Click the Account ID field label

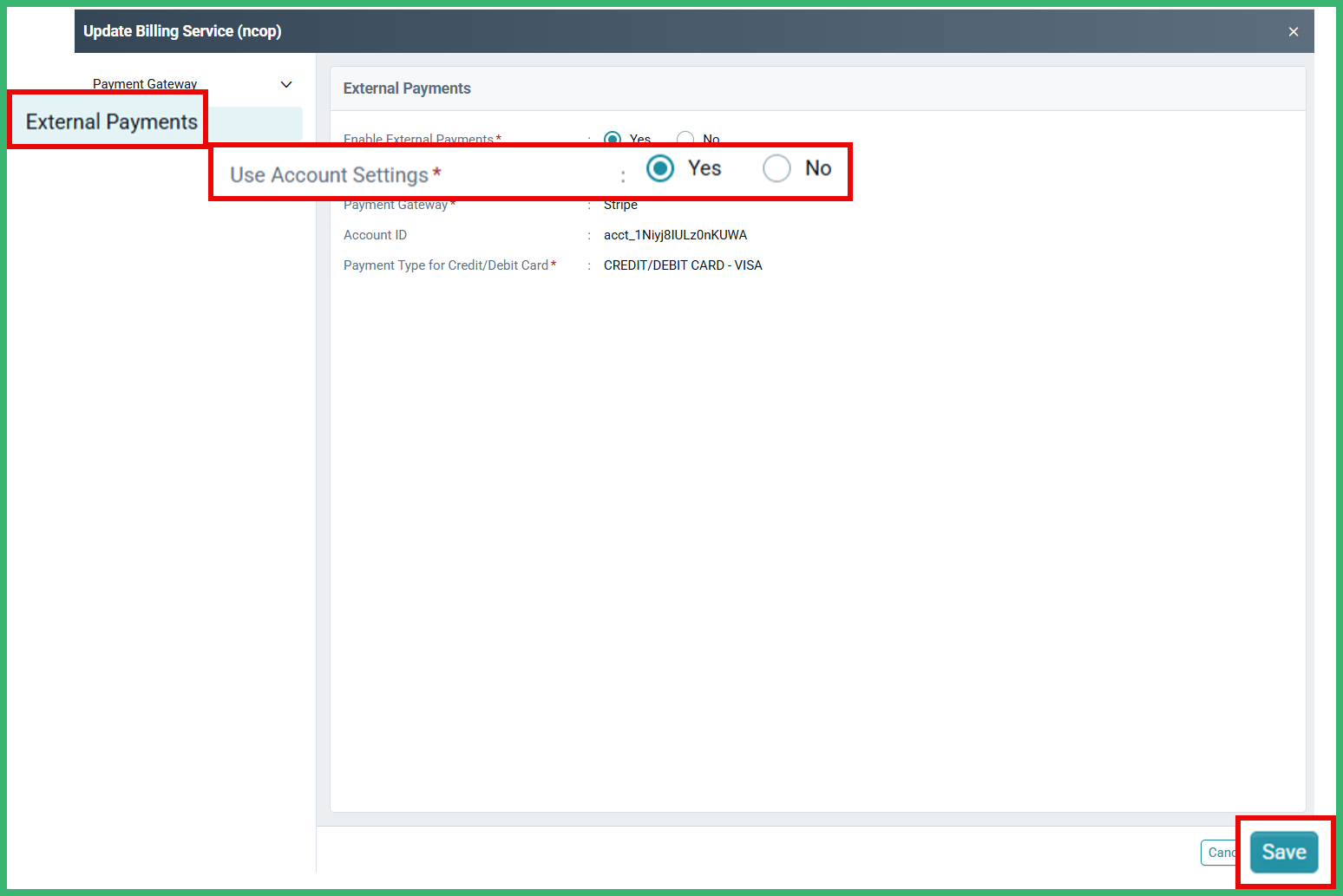pos(375,234)
